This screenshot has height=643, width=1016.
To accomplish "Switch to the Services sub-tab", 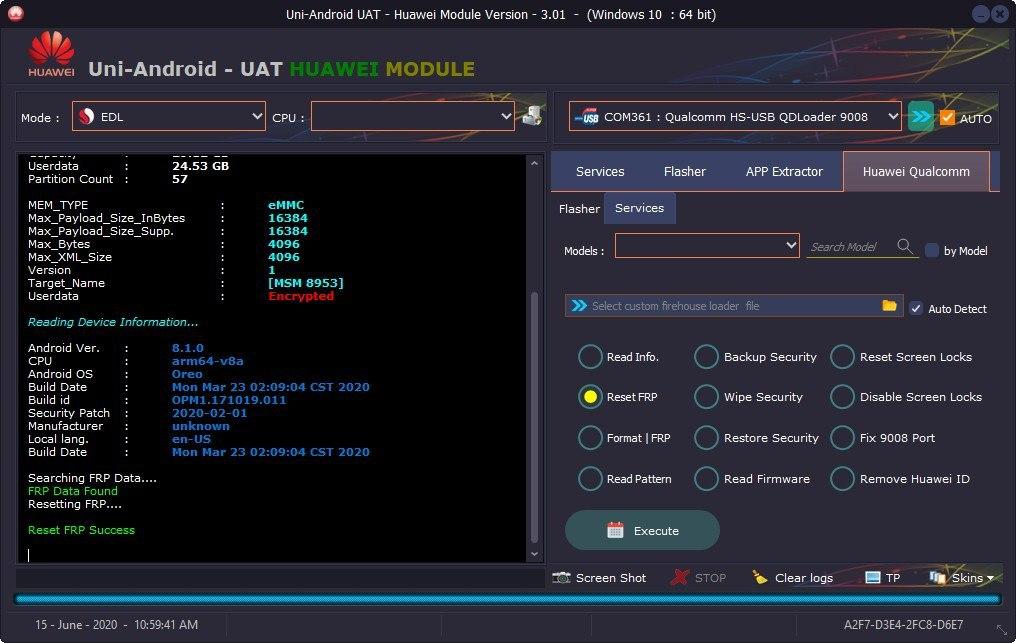I will click(x=640, y=208).
